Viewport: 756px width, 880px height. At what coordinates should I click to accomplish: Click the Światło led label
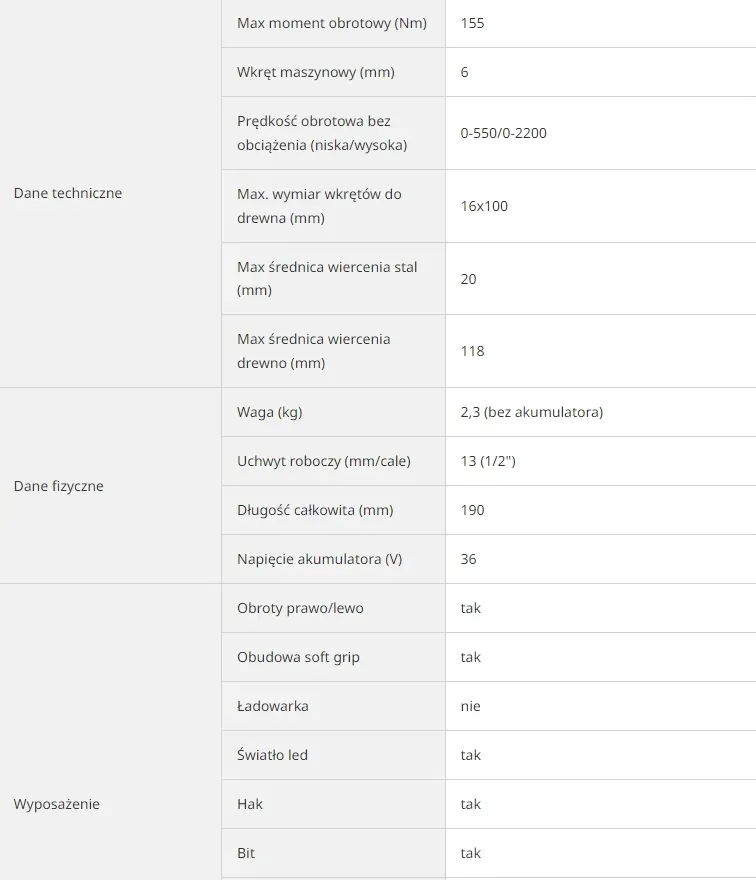[x=272, y=755]
